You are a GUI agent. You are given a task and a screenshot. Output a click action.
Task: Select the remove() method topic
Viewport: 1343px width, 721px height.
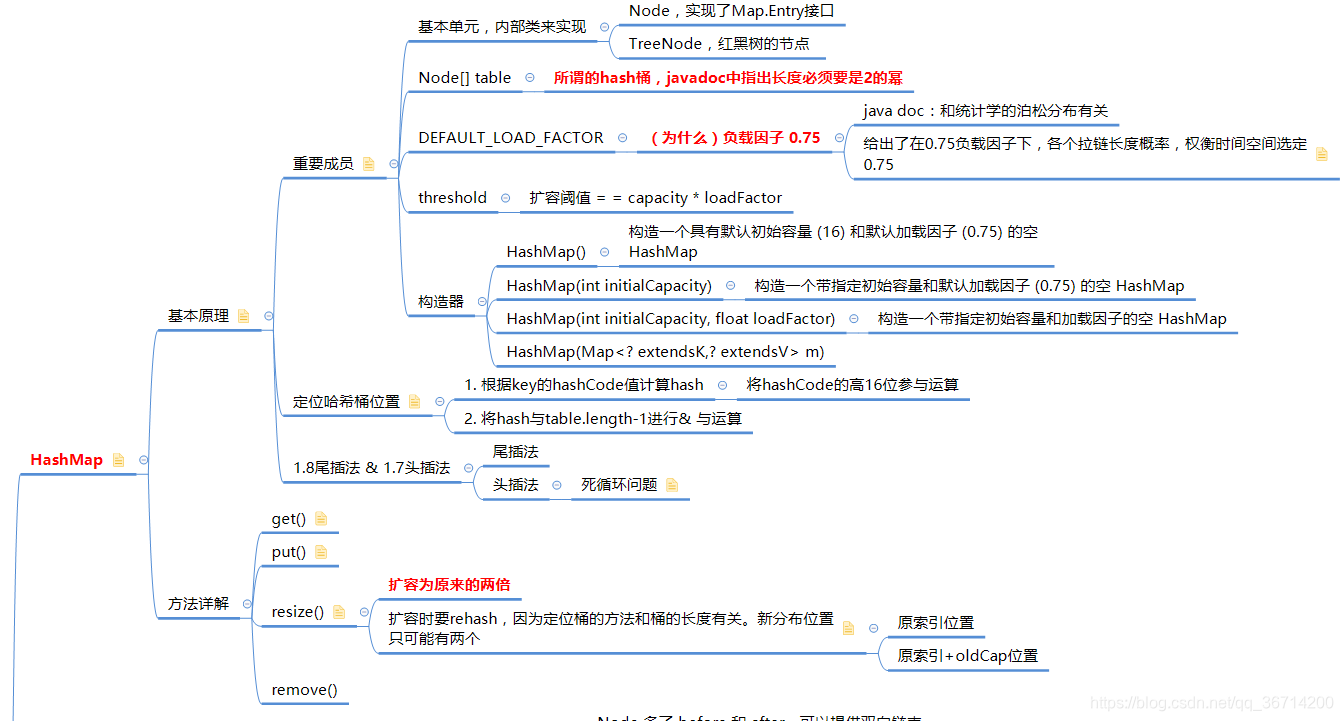pos(305,690)
